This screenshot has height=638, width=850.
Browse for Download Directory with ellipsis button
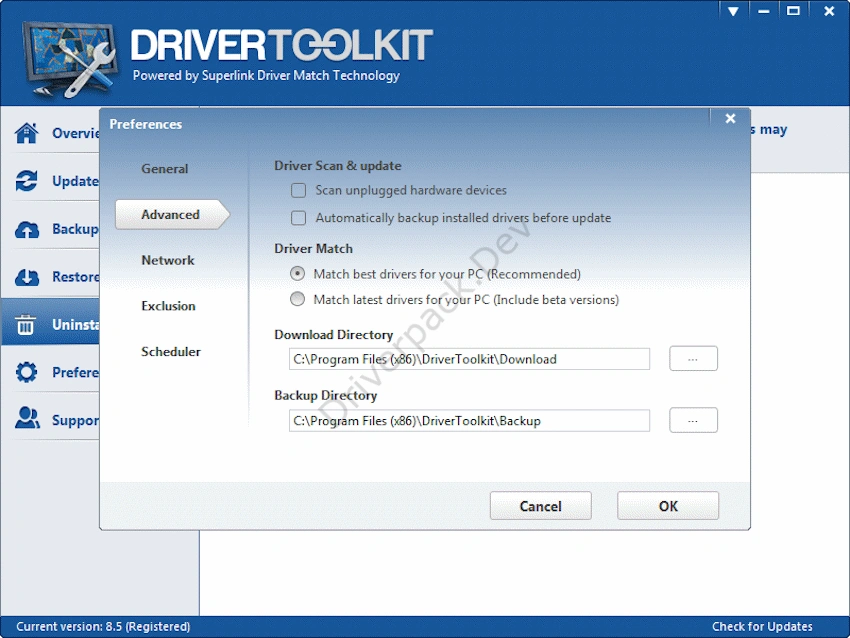click(693, 358)
